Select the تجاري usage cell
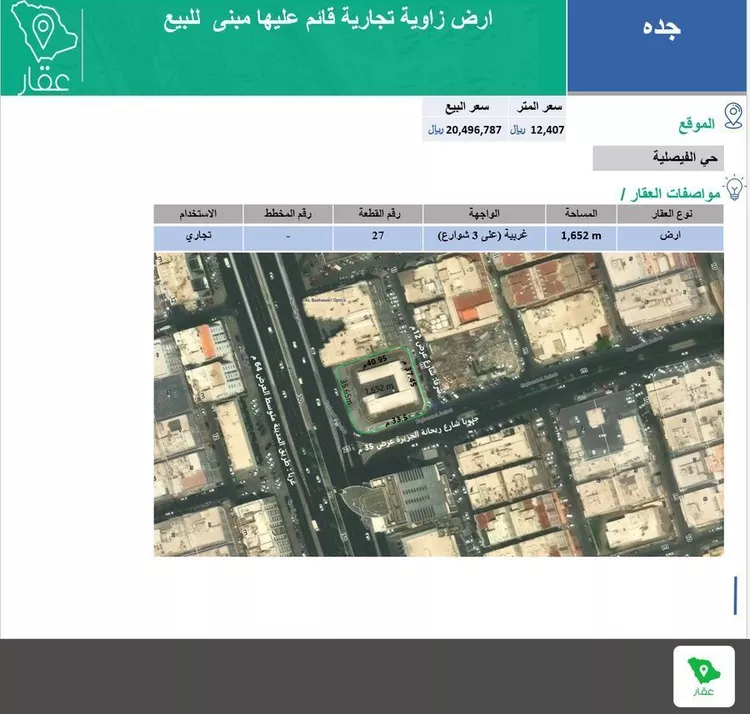The height and width of the screenshot is (714, 750). [198, 238]
